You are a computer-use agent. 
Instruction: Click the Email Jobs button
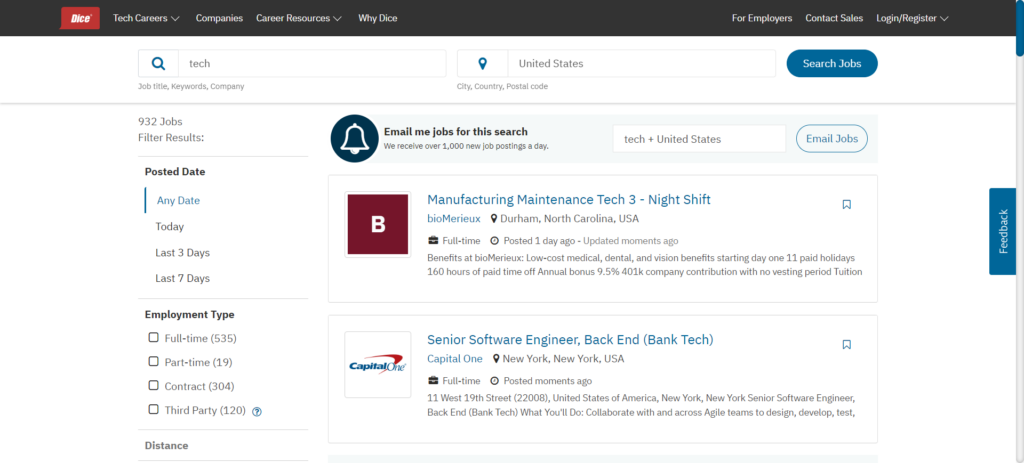tap(832, 138)
